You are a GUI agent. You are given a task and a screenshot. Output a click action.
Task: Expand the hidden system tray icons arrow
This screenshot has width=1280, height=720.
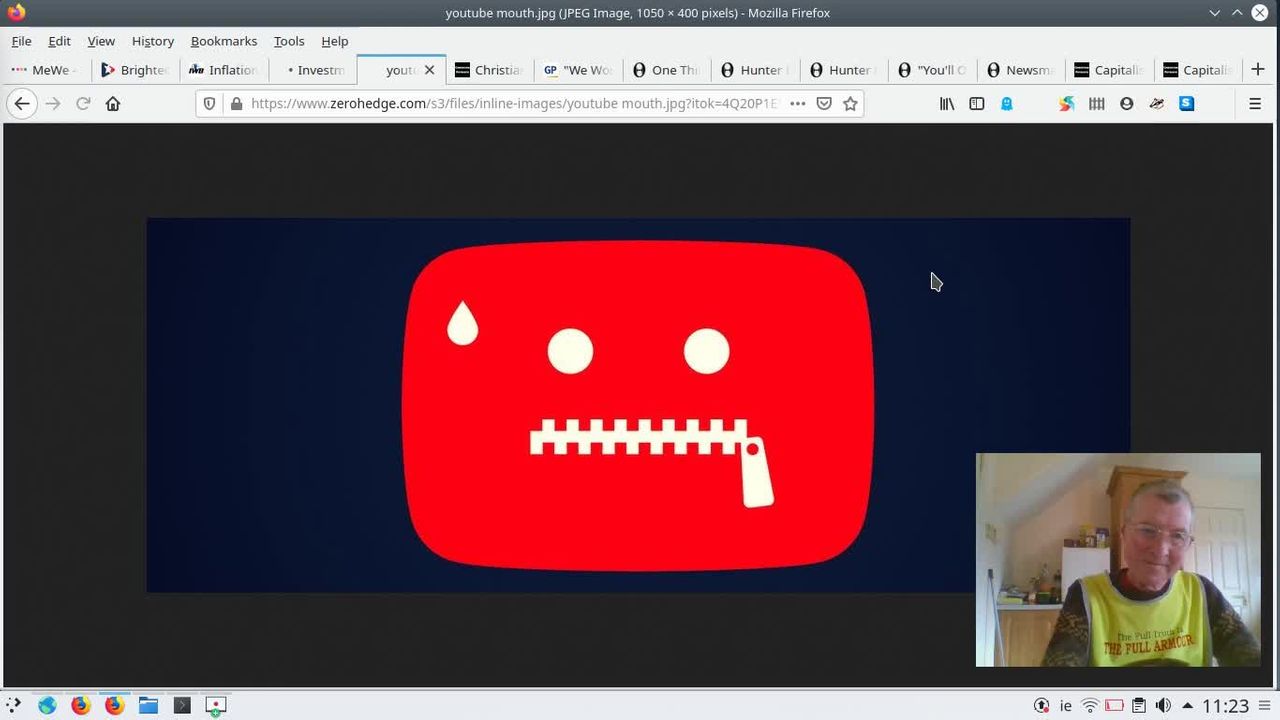coord(1187,706)
